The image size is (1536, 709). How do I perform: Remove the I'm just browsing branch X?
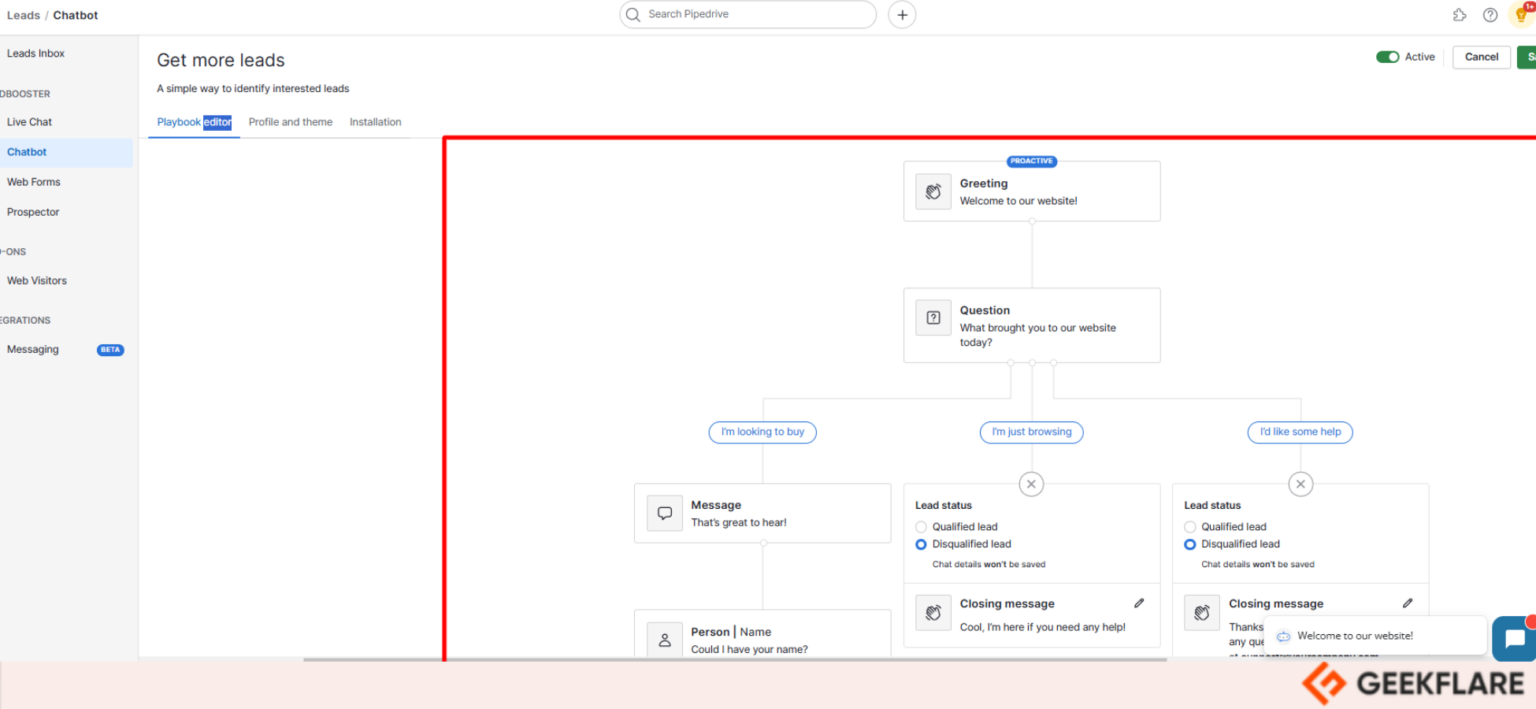(1031, 484)
